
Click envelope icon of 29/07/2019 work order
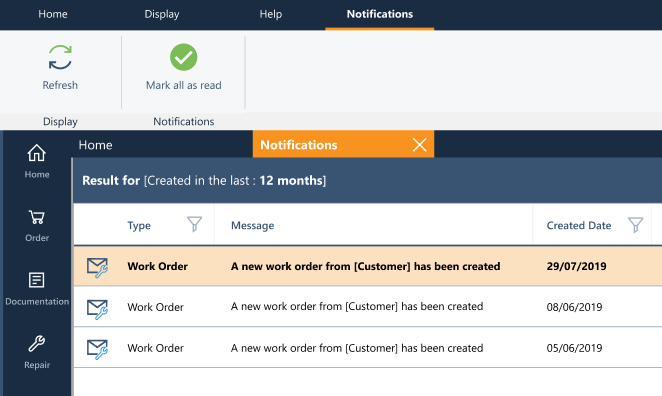(x=97, y=267)
